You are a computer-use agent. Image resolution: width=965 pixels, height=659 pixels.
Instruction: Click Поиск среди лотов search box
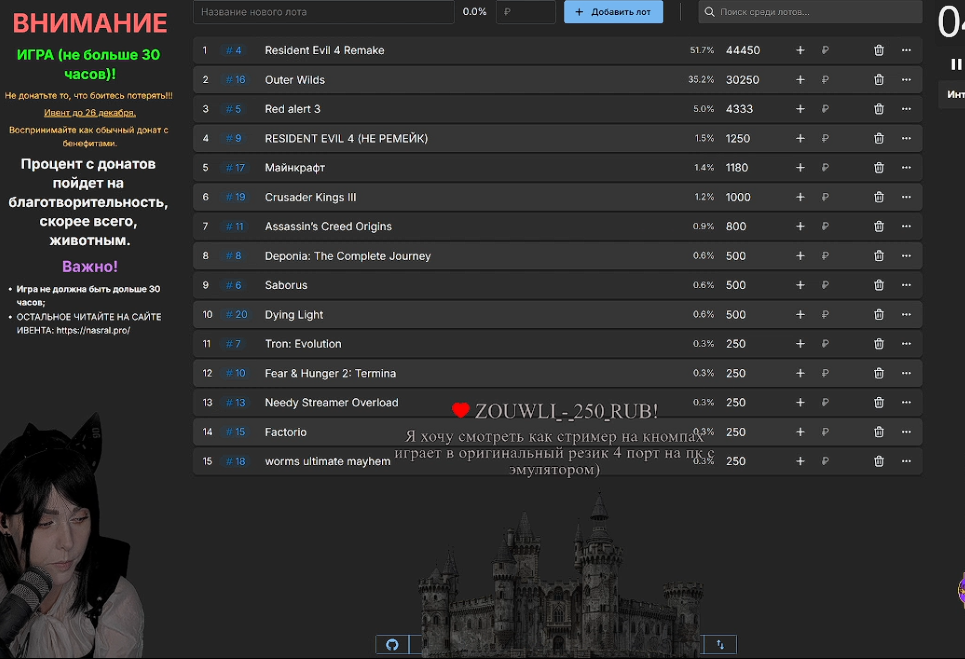[810, 12]
